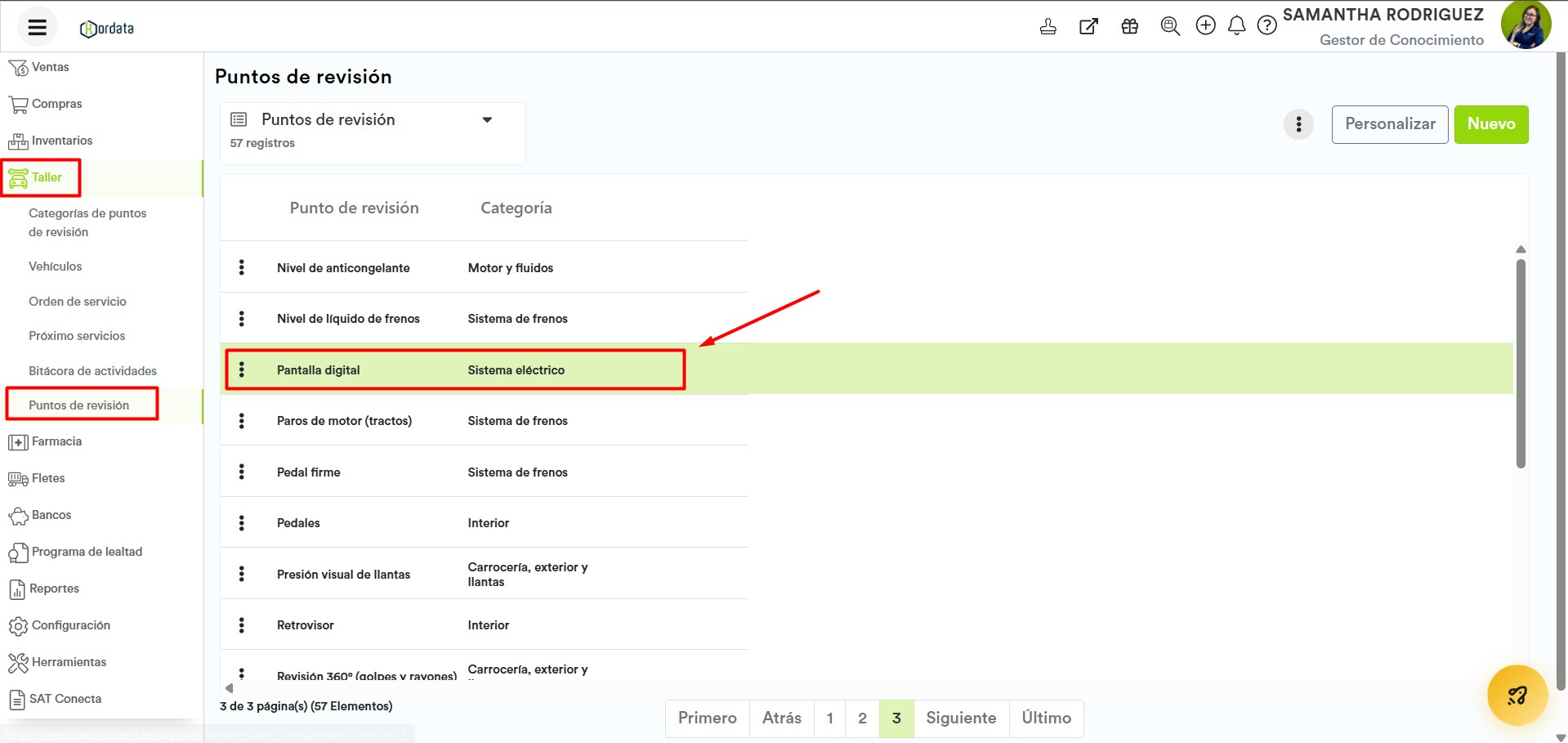Click the stamp icon in header

(x=1048, y=26)
